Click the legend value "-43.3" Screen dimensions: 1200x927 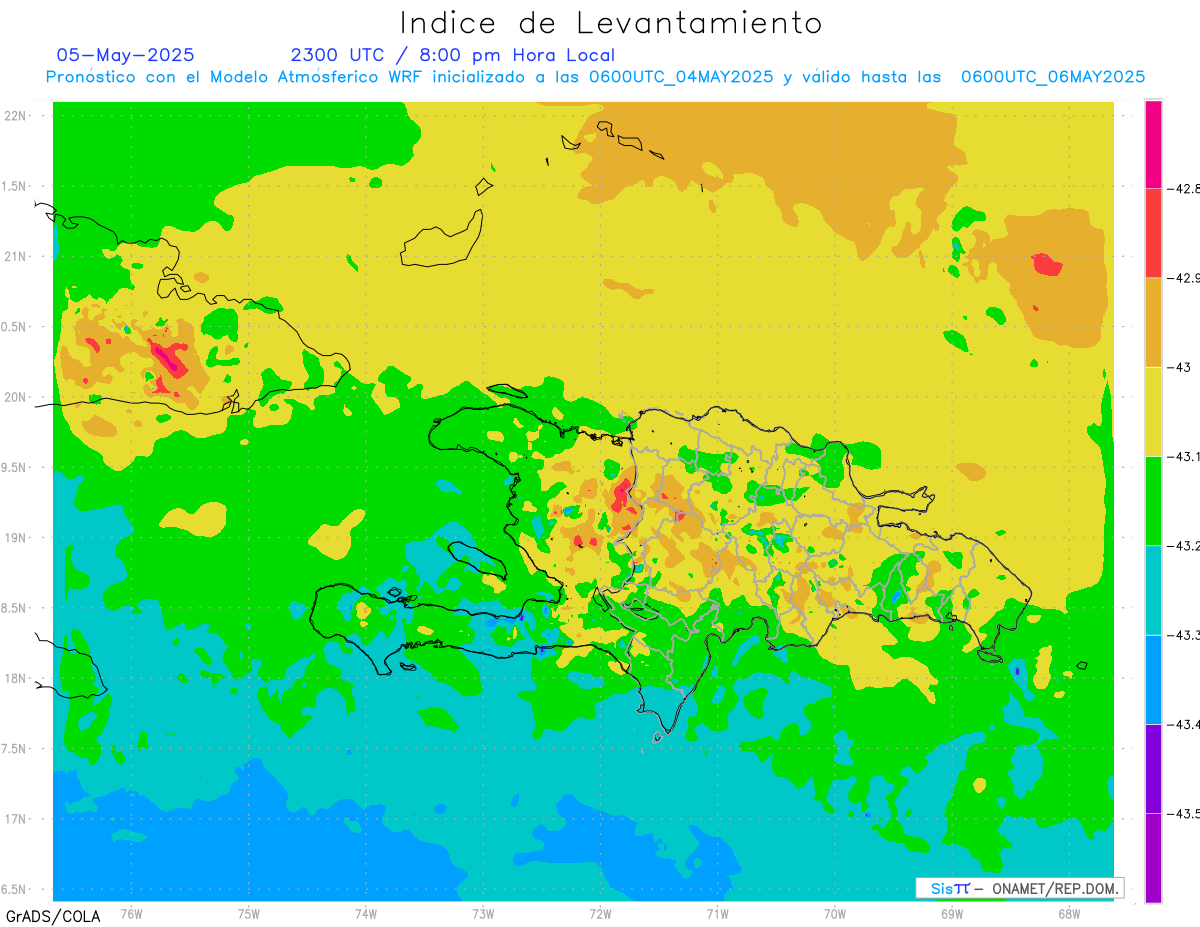[1184, 635]
